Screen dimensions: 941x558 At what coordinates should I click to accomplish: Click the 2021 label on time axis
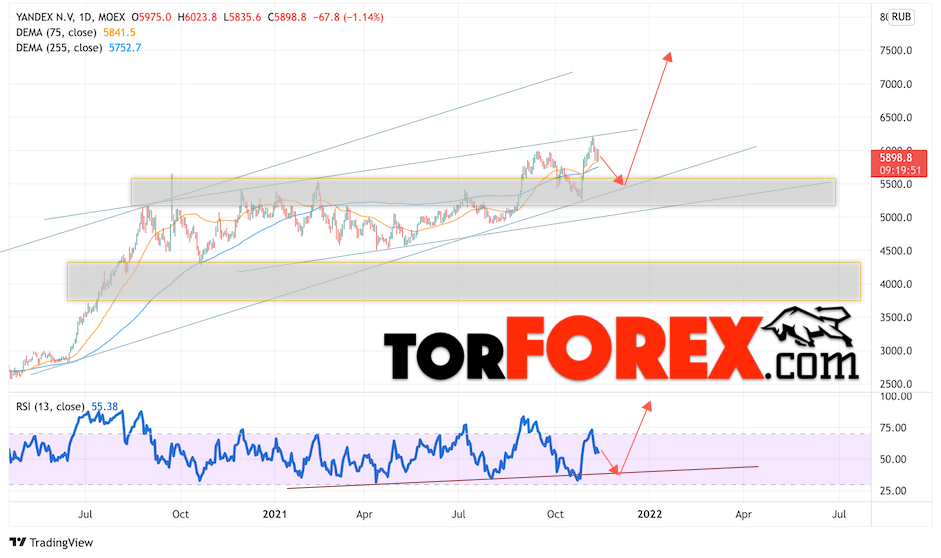click(275, 514)
